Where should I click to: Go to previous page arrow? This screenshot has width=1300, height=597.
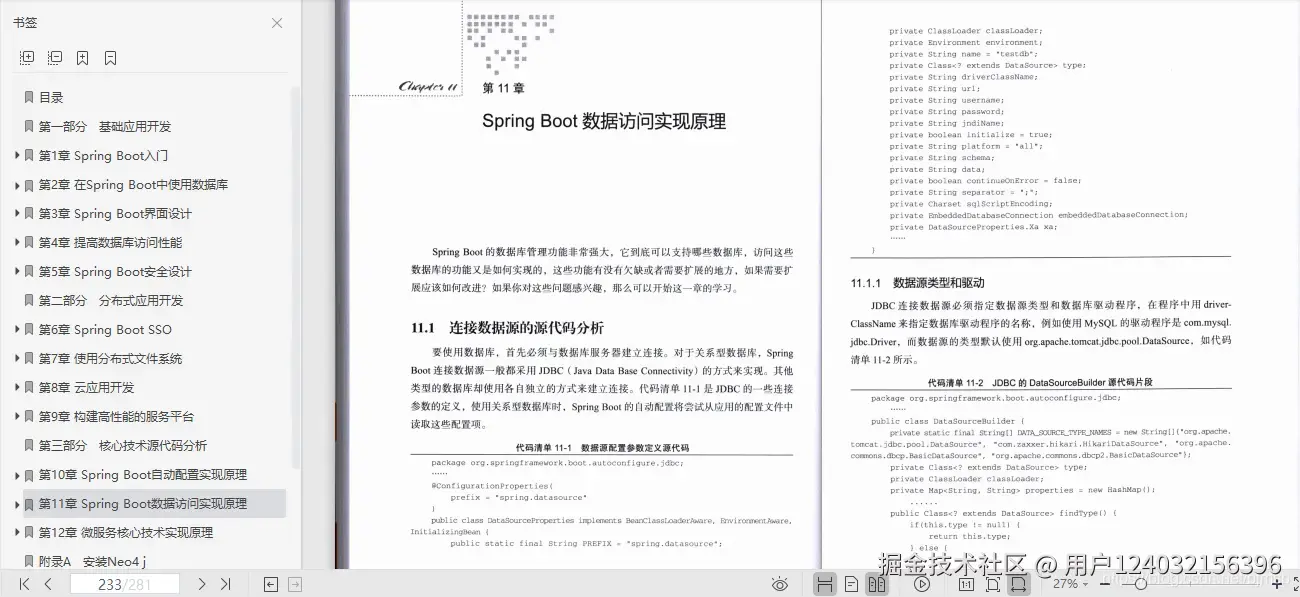coord(48,584)
